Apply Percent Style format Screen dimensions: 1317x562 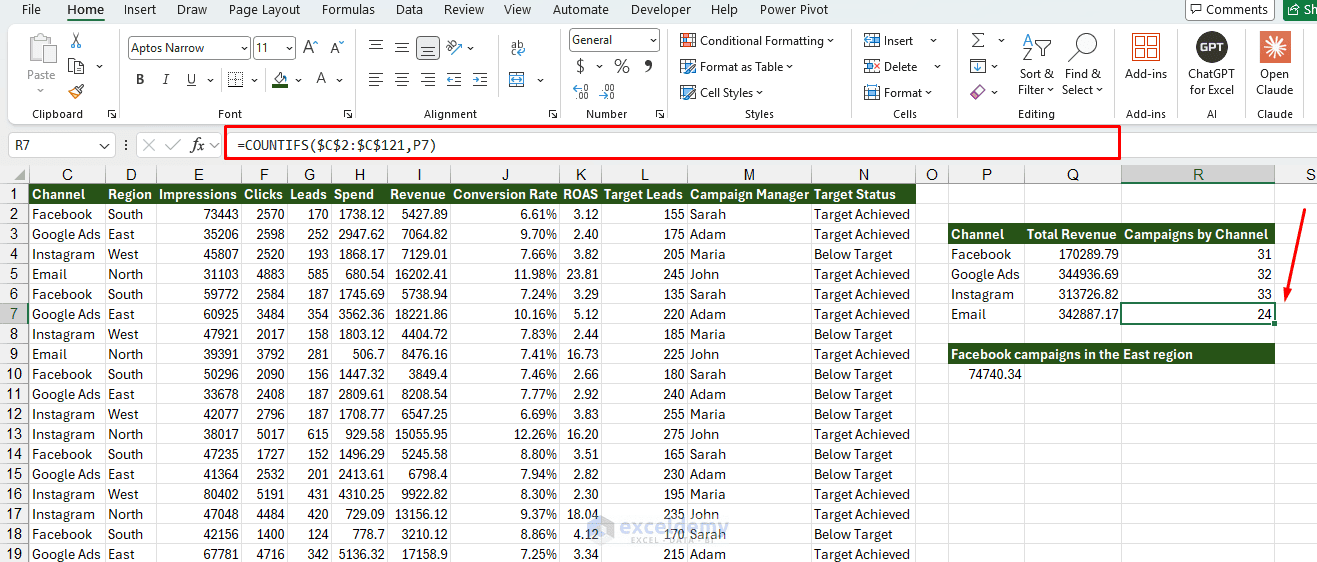click(621, 66)
